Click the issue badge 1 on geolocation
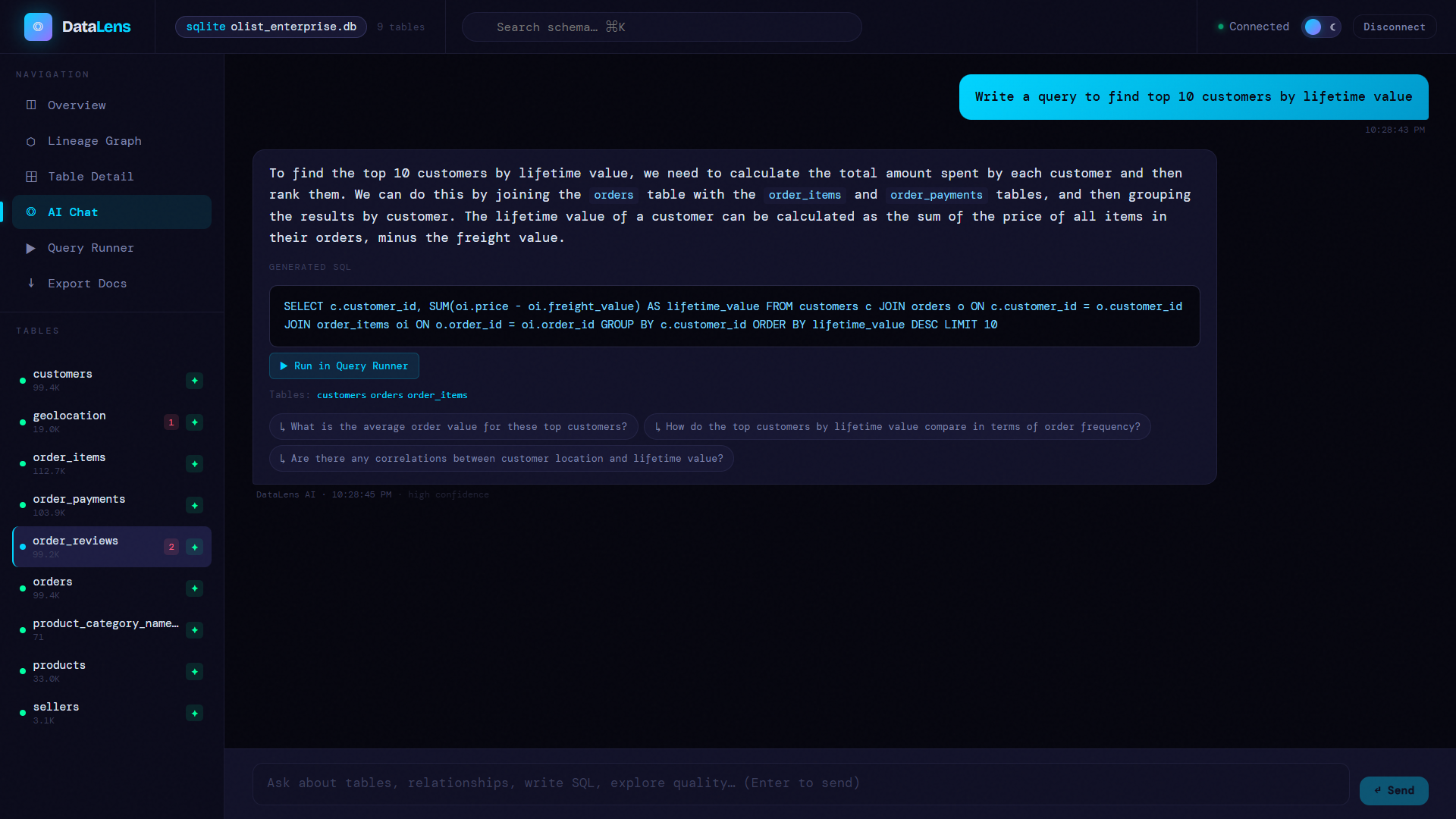 tap(171, 422)
